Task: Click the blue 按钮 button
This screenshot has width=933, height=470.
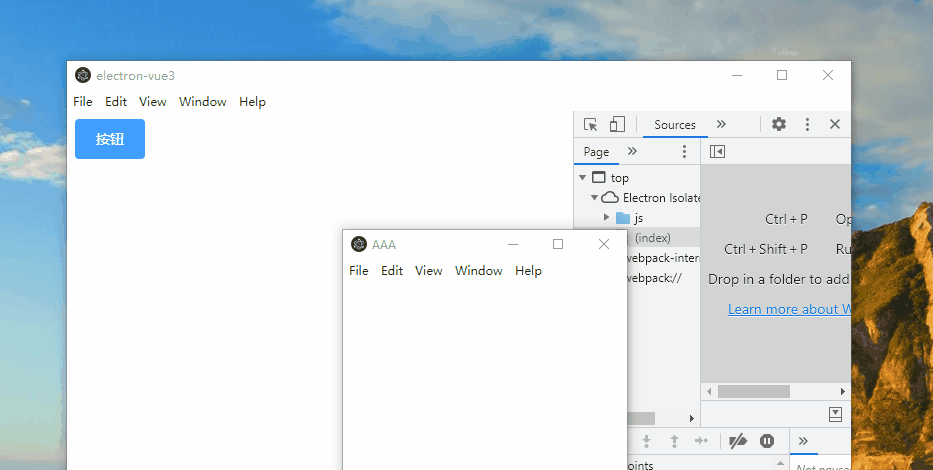Action: [110, 139]
